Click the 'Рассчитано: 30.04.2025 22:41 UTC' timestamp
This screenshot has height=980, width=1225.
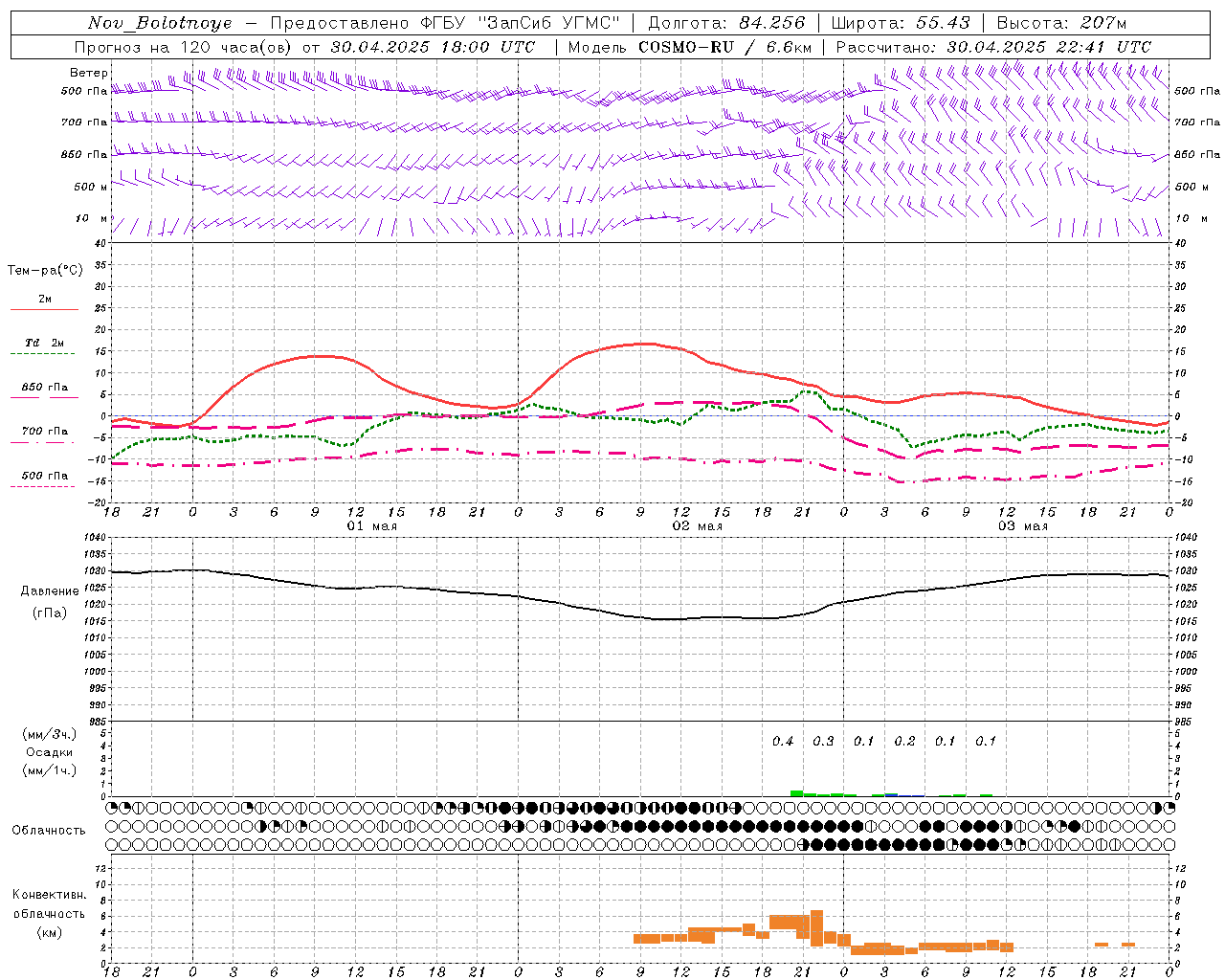point(993,47)
